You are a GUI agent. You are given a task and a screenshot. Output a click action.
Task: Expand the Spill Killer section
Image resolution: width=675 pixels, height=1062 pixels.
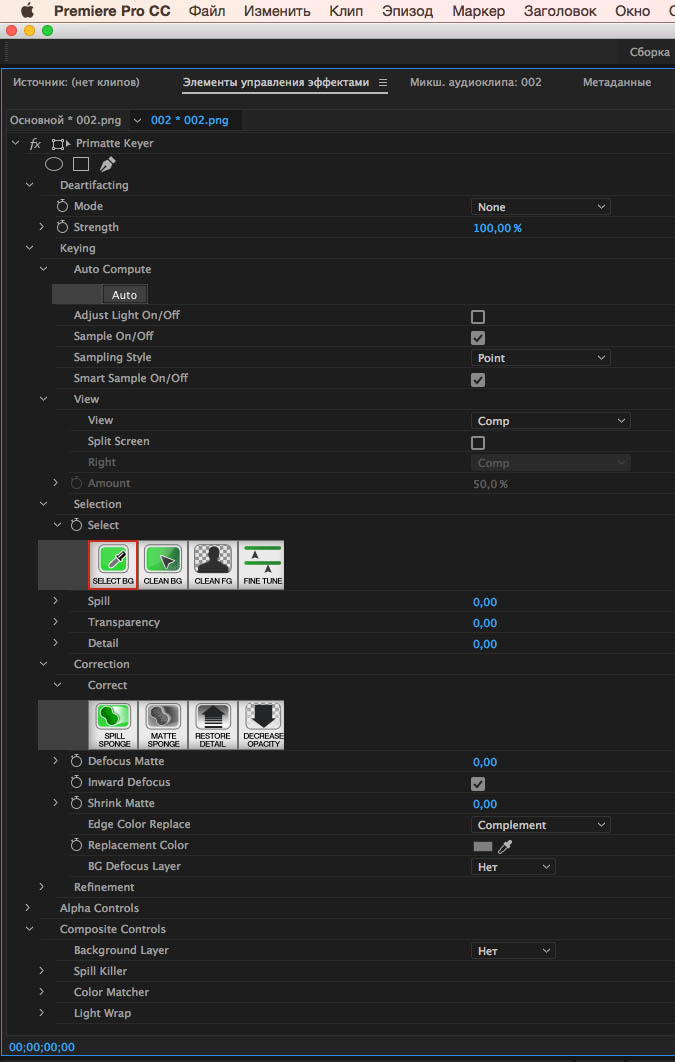click(42, 971)
